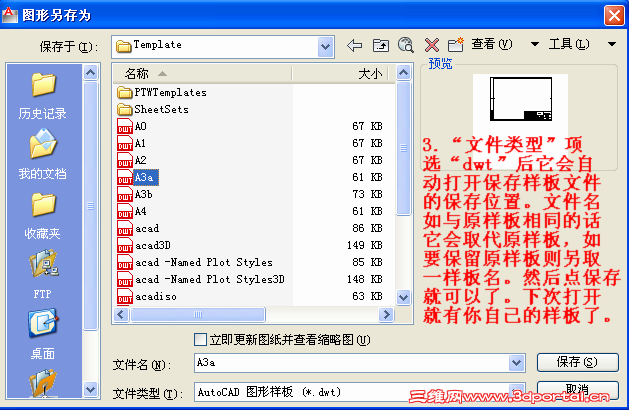The height and width of the screenshot is (410, 629).
Task: Close the 图形另存为 dialog
Action: point(614,16)
